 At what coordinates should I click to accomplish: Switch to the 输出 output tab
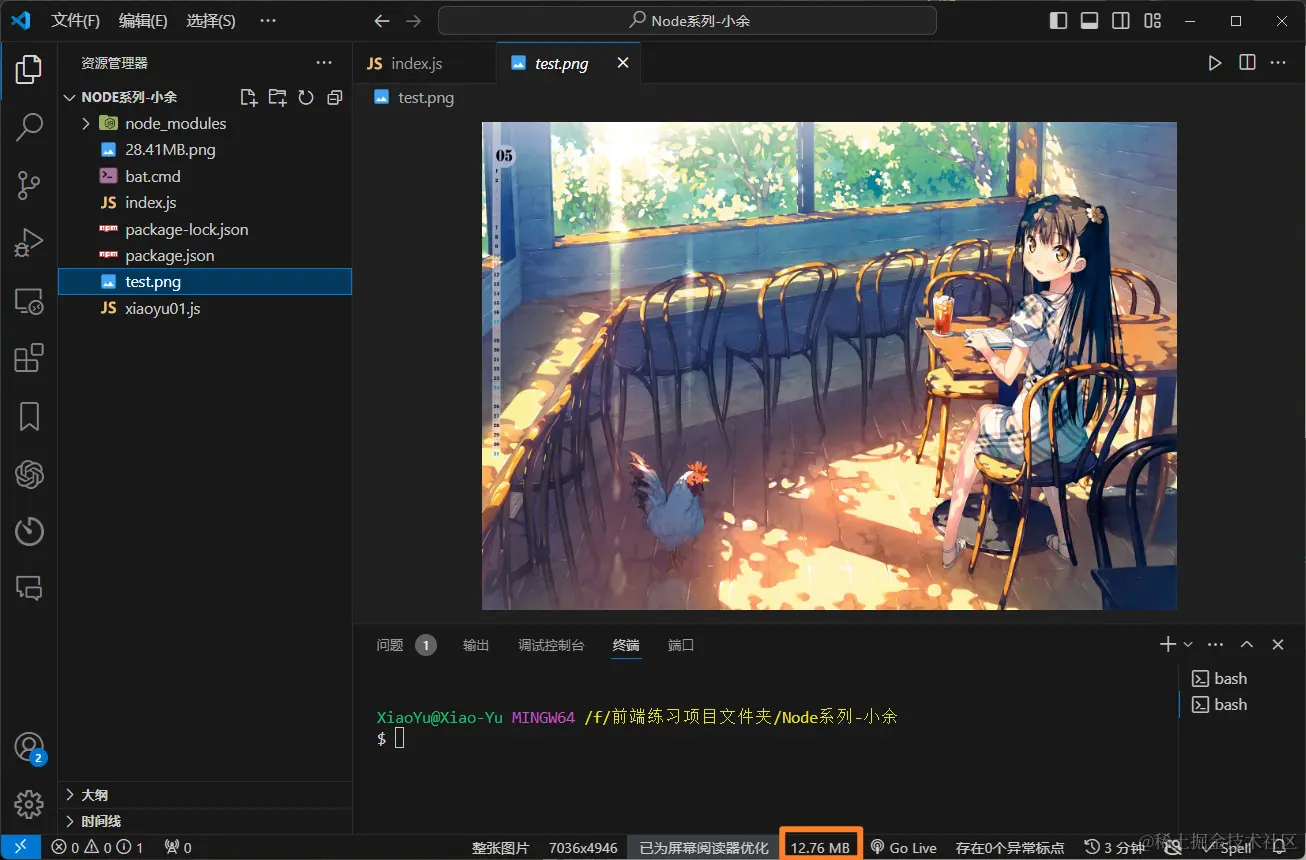coord(476,645)
